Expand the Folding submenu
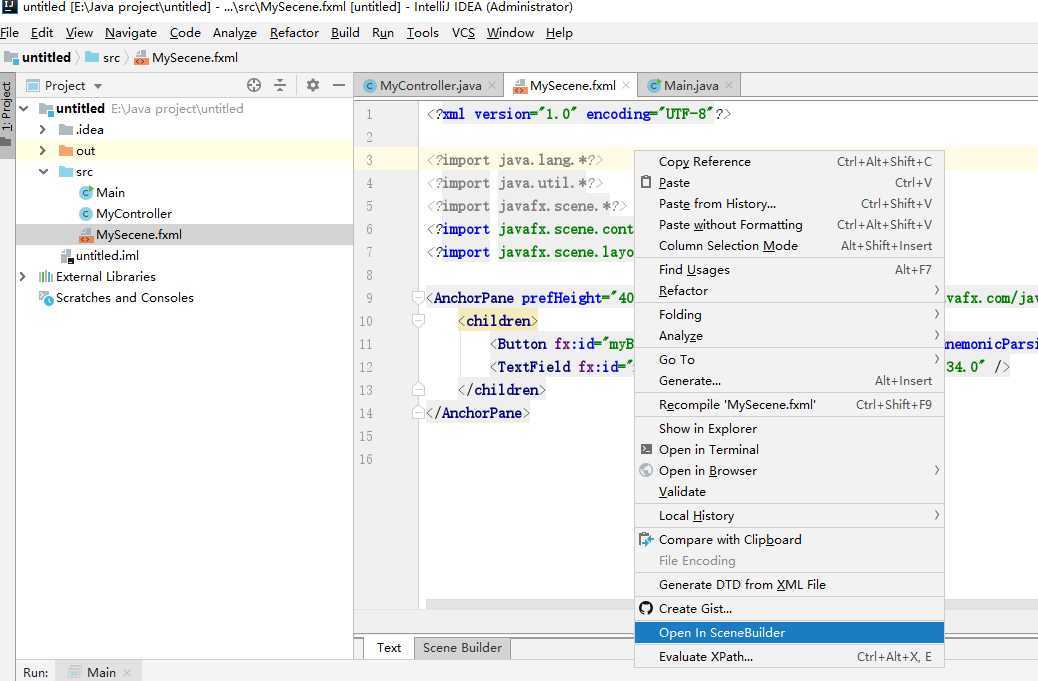This screenshot has width=1038, height=681. tap(789, 314)
